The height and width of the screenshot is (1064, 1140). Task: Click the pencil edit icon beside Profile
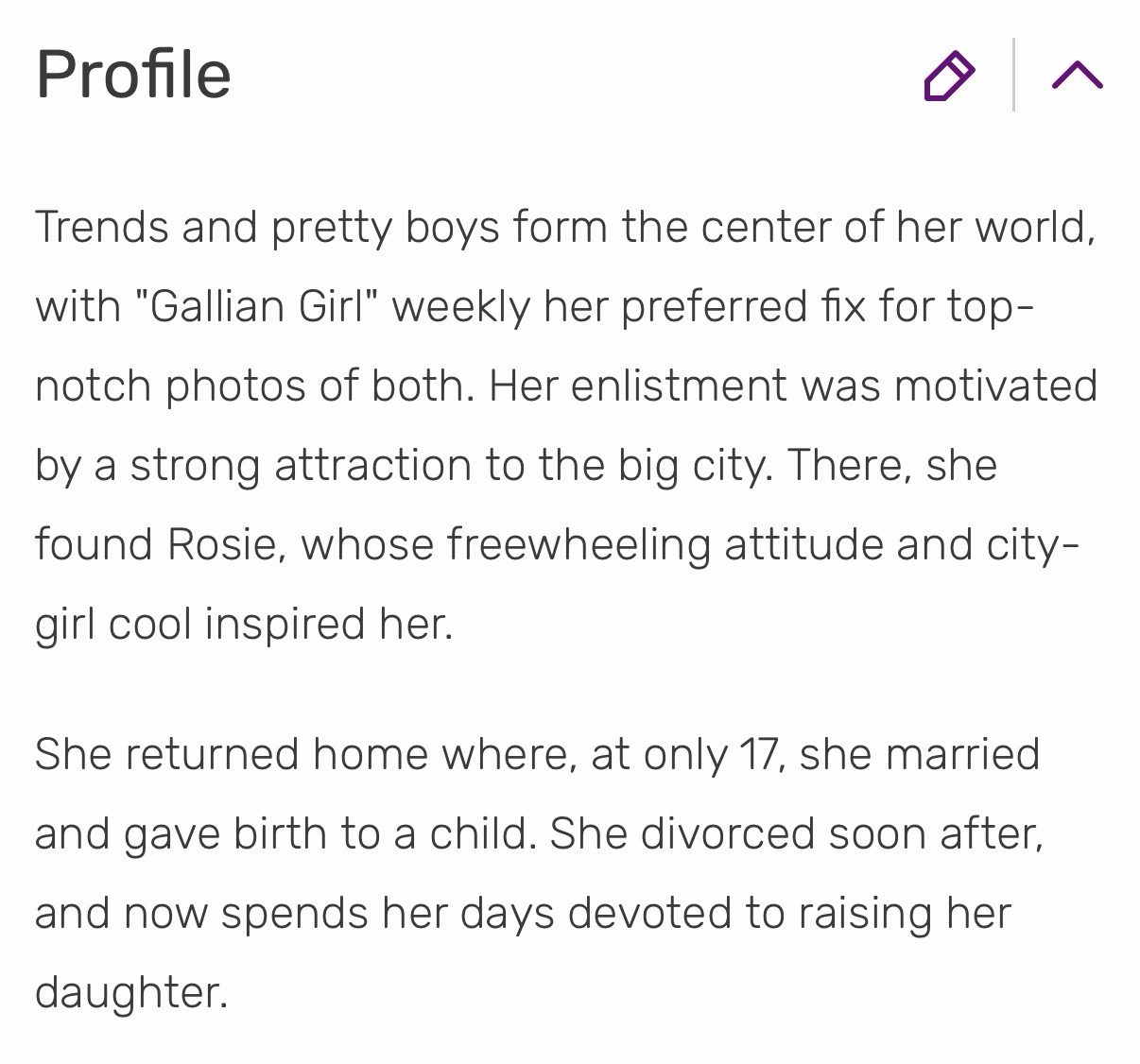pos(948,76)
